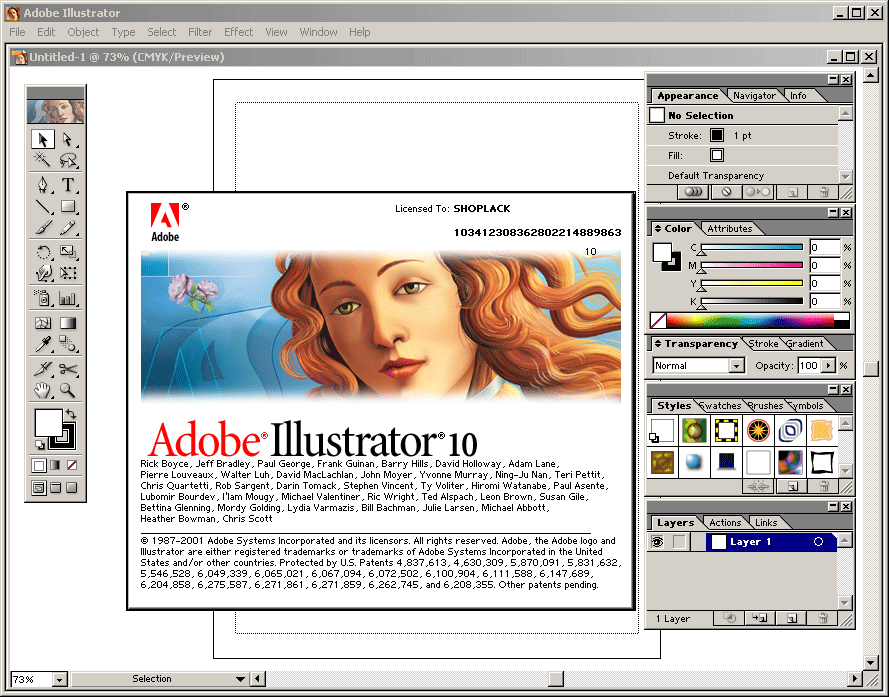Select the Blend tool
Screen dimensions: 889x697
(x=68, y=344)
